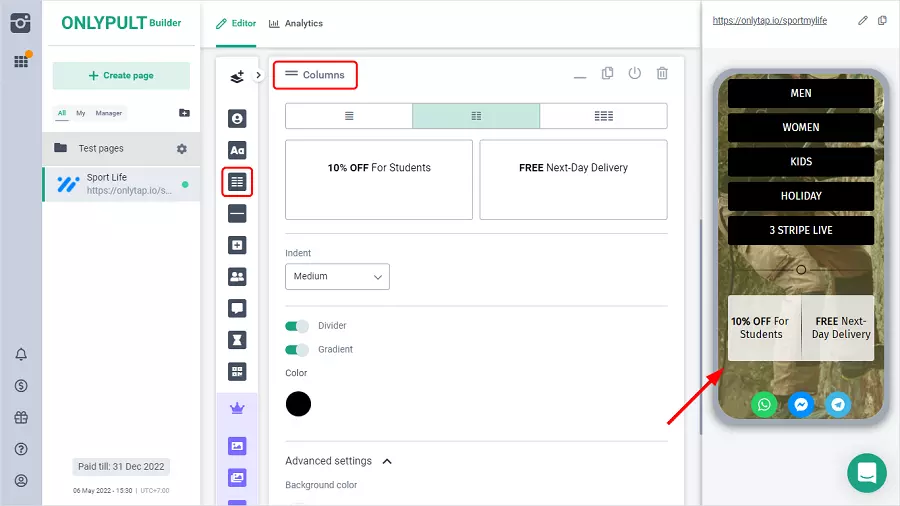This screenshot has width=900, height=506.
Task: Duplicate the Columns block
Action: (607, 74)
